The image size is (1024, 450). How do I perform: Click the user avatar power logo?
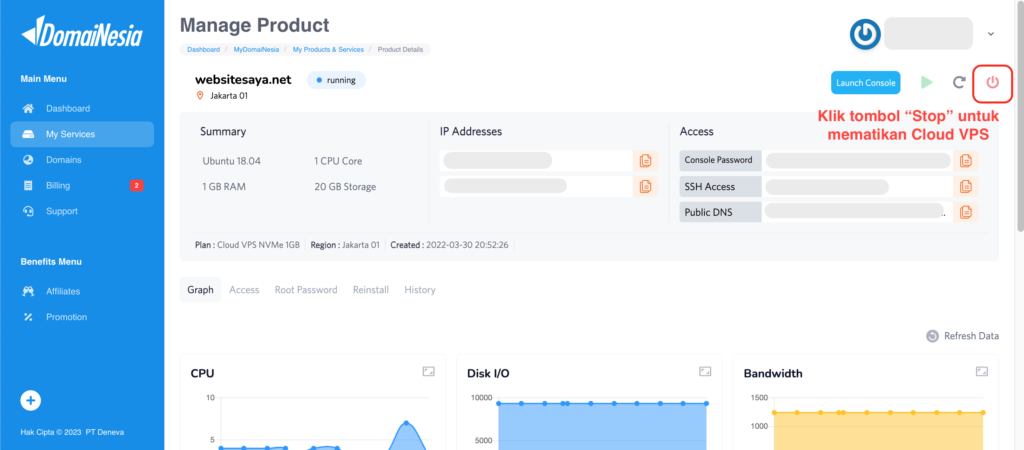point(865,34)
